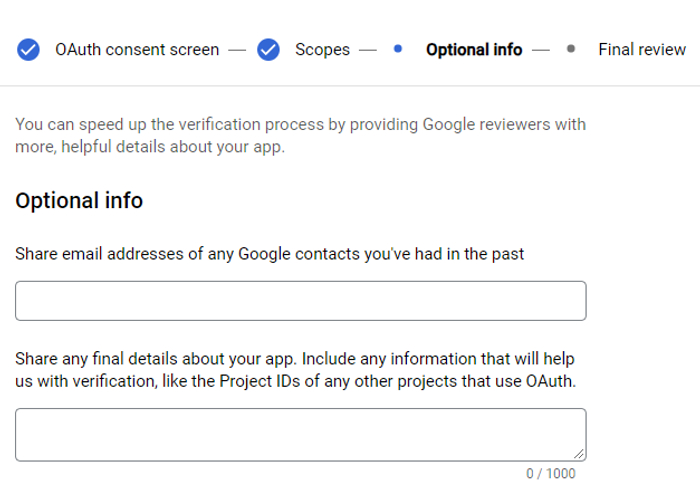
Task: Click the connector line after Scopes
Action: pos(368,50)
